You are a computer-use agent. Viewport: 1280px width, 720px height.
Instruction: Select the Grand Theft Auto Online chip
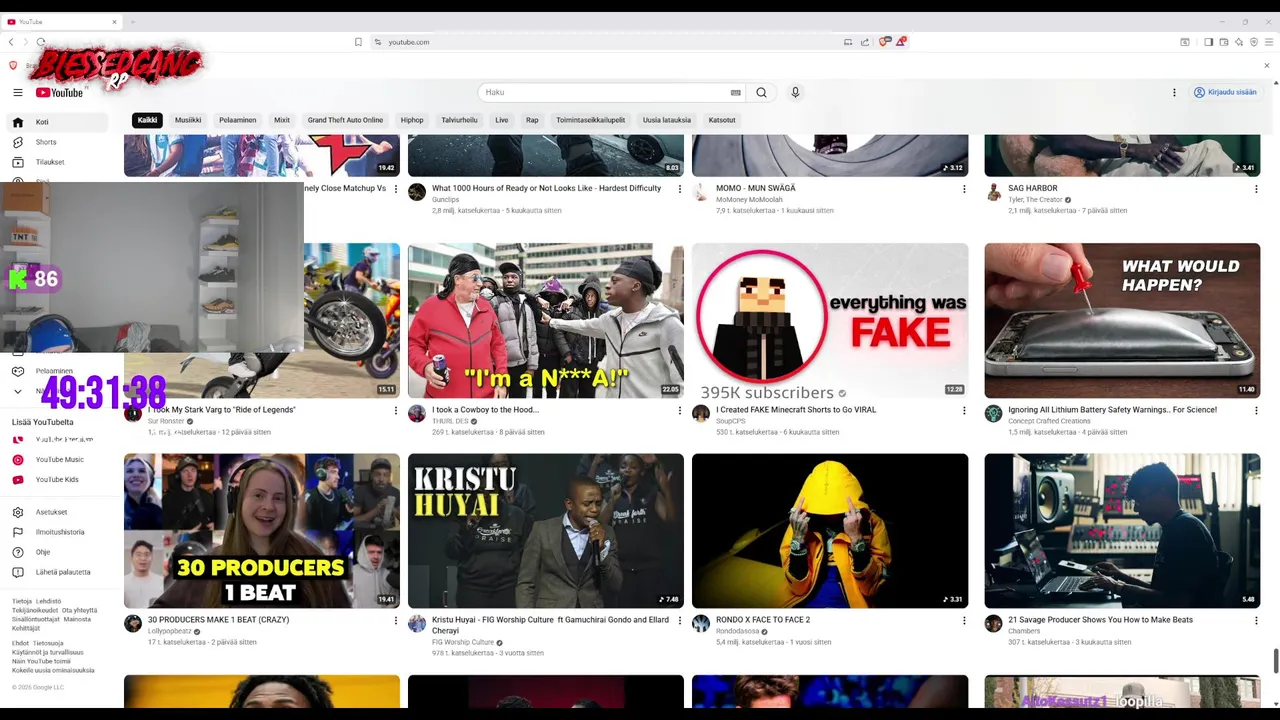point(345,120)
